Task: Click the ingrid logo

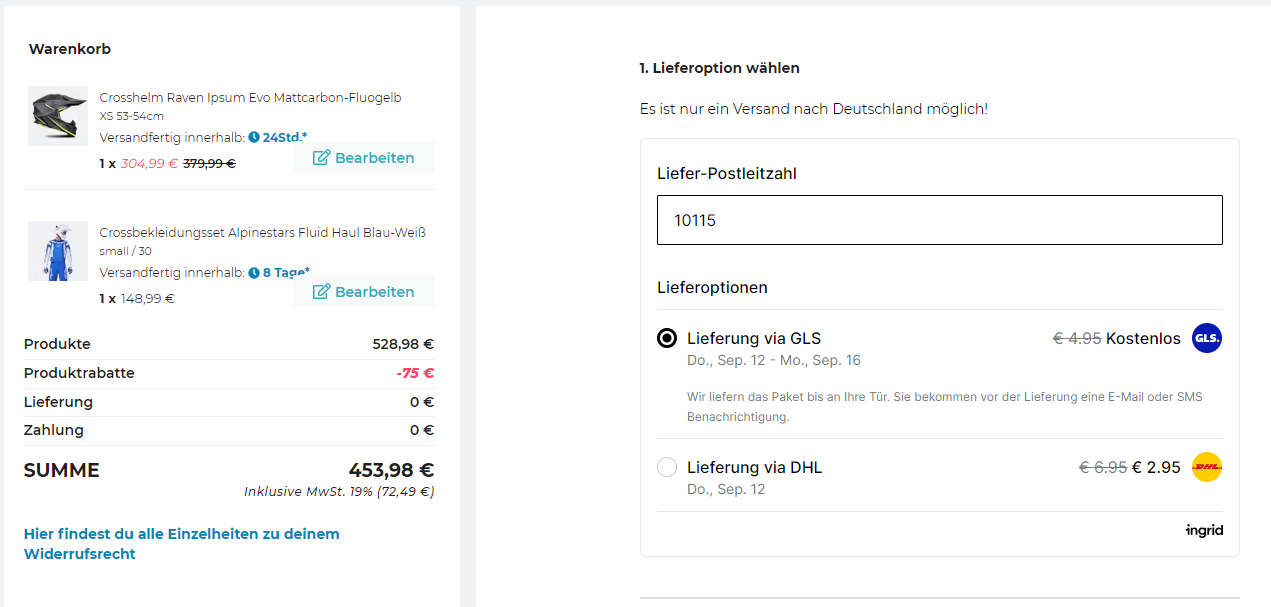Action: tap(1204, 531)
